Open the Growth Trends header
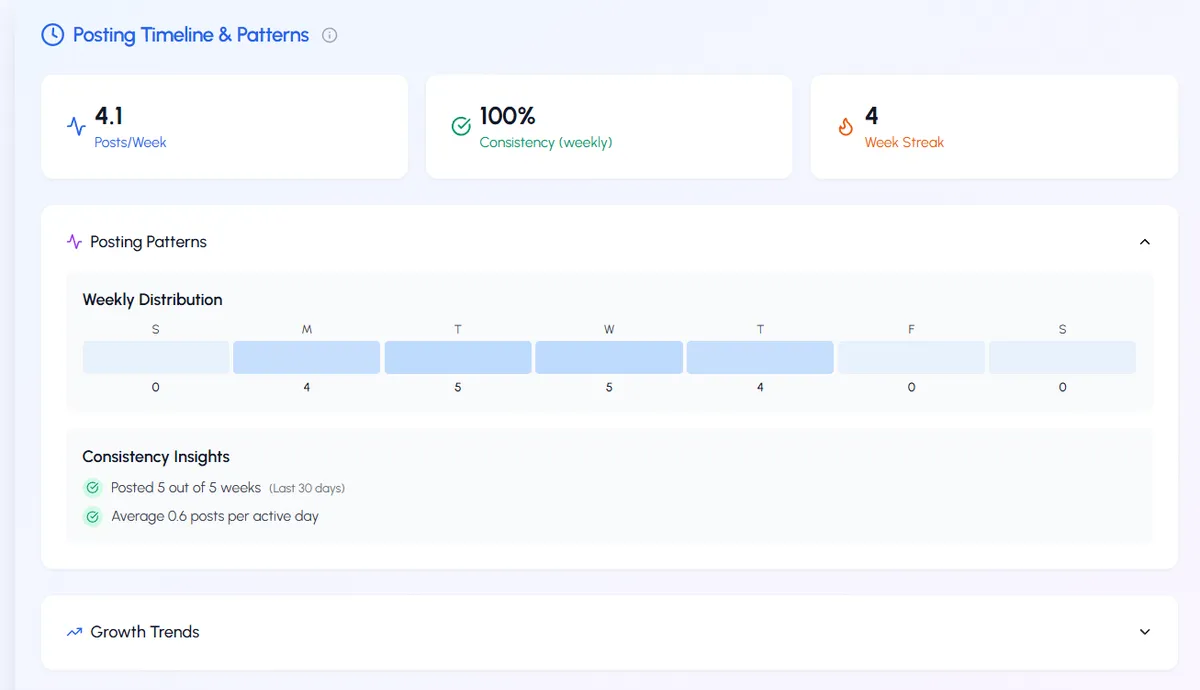This screenshot has height=690, width=1200. (145, 632)
